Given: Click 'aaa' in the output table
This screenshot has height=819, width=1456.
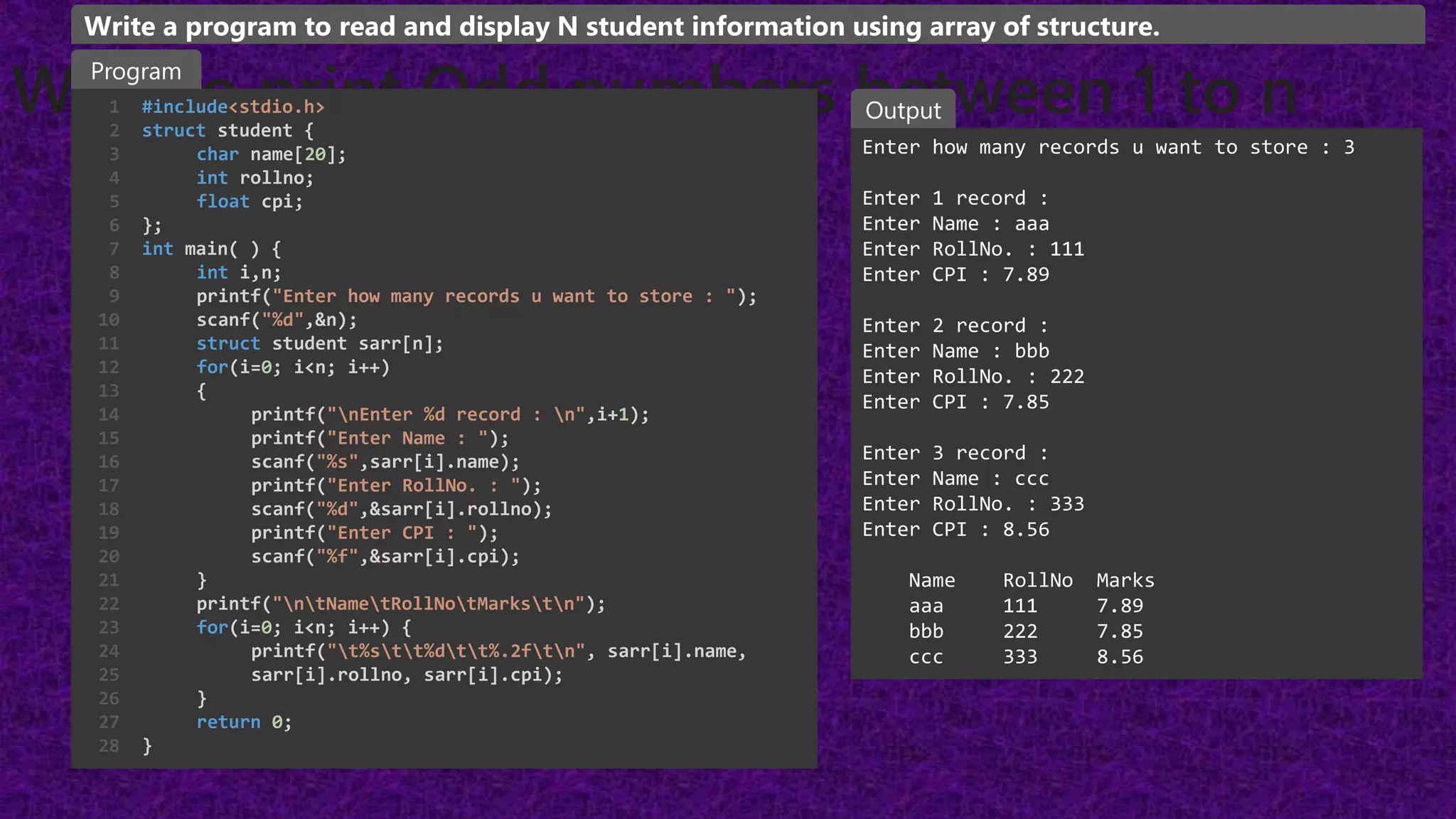Looking at the screenshot, I should [926, 606].
